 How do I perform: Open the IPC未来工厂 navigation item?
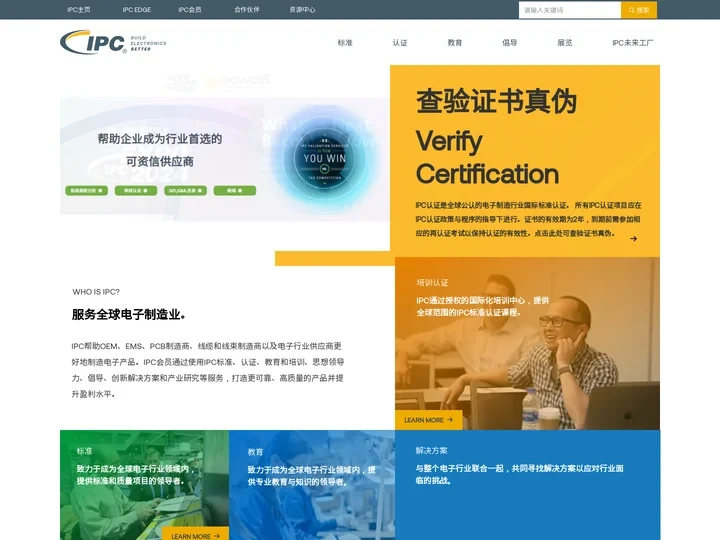click(x=632, y=43)
